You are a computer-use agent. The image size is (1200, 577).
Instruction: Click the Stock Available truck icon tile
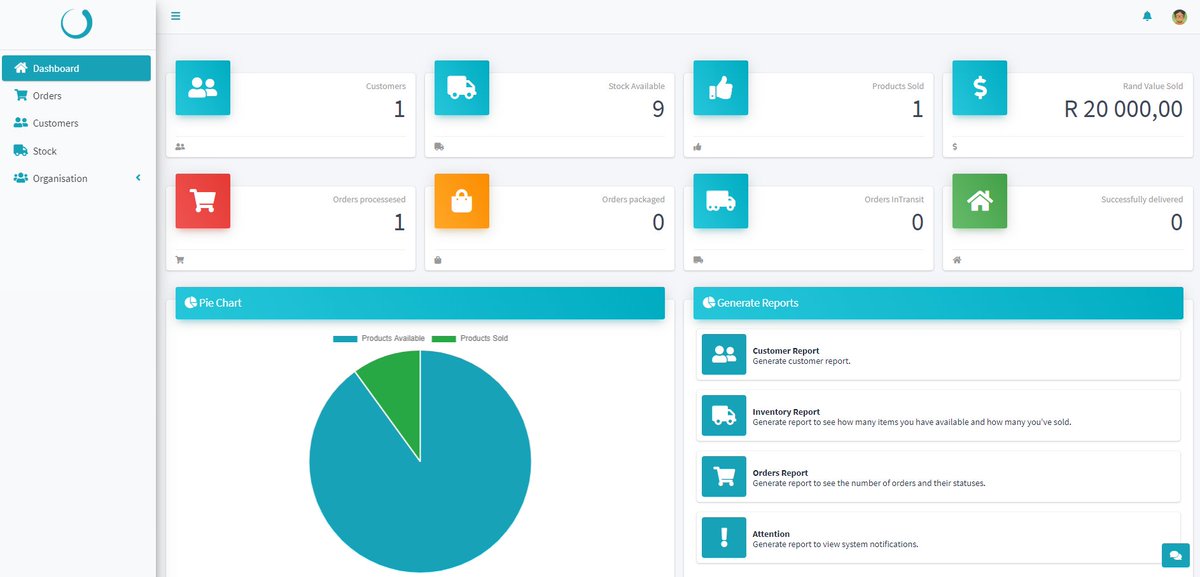tap(462, 88)
